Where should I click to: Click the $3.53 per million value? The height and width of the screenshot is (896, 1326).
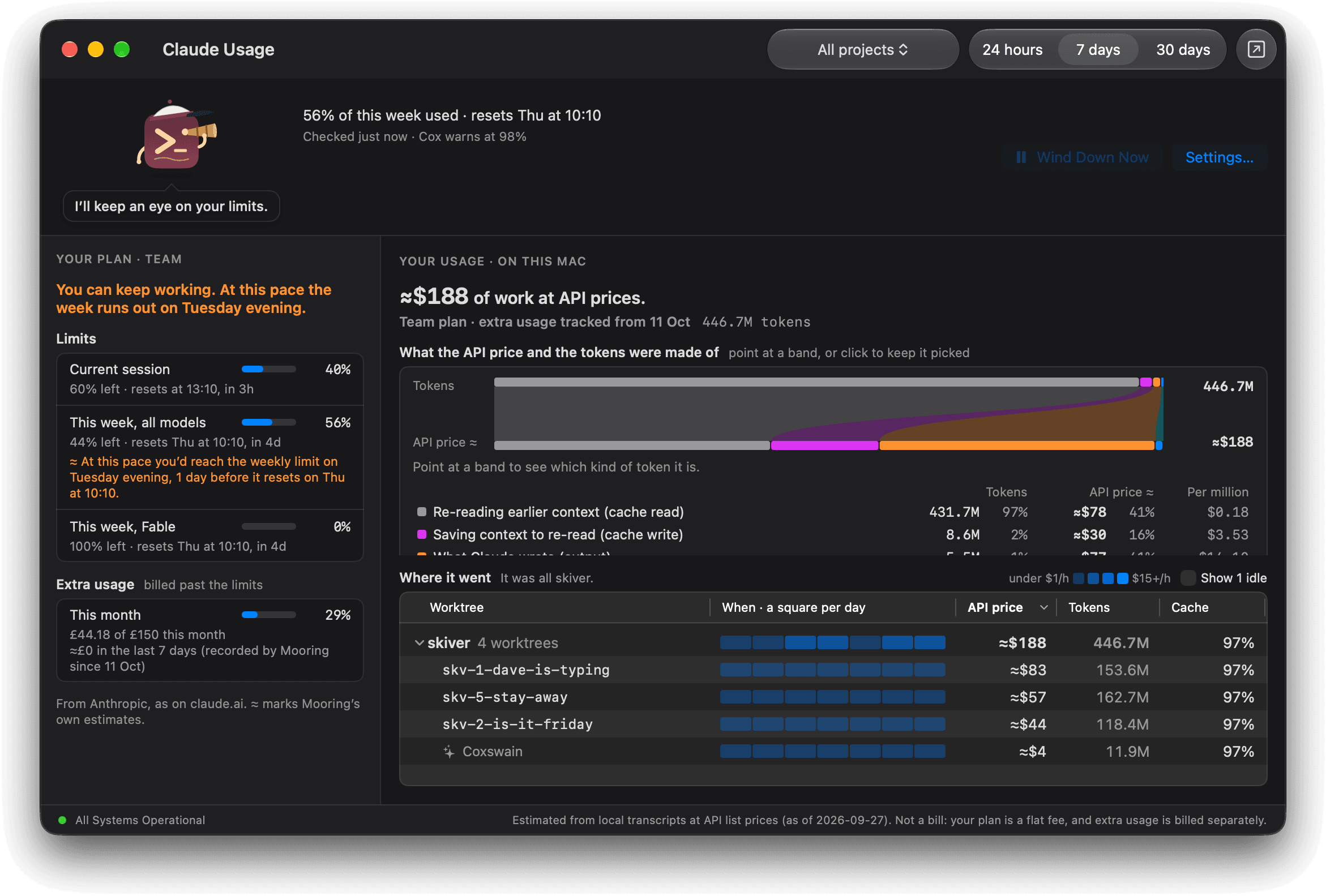pos(1227,535)
